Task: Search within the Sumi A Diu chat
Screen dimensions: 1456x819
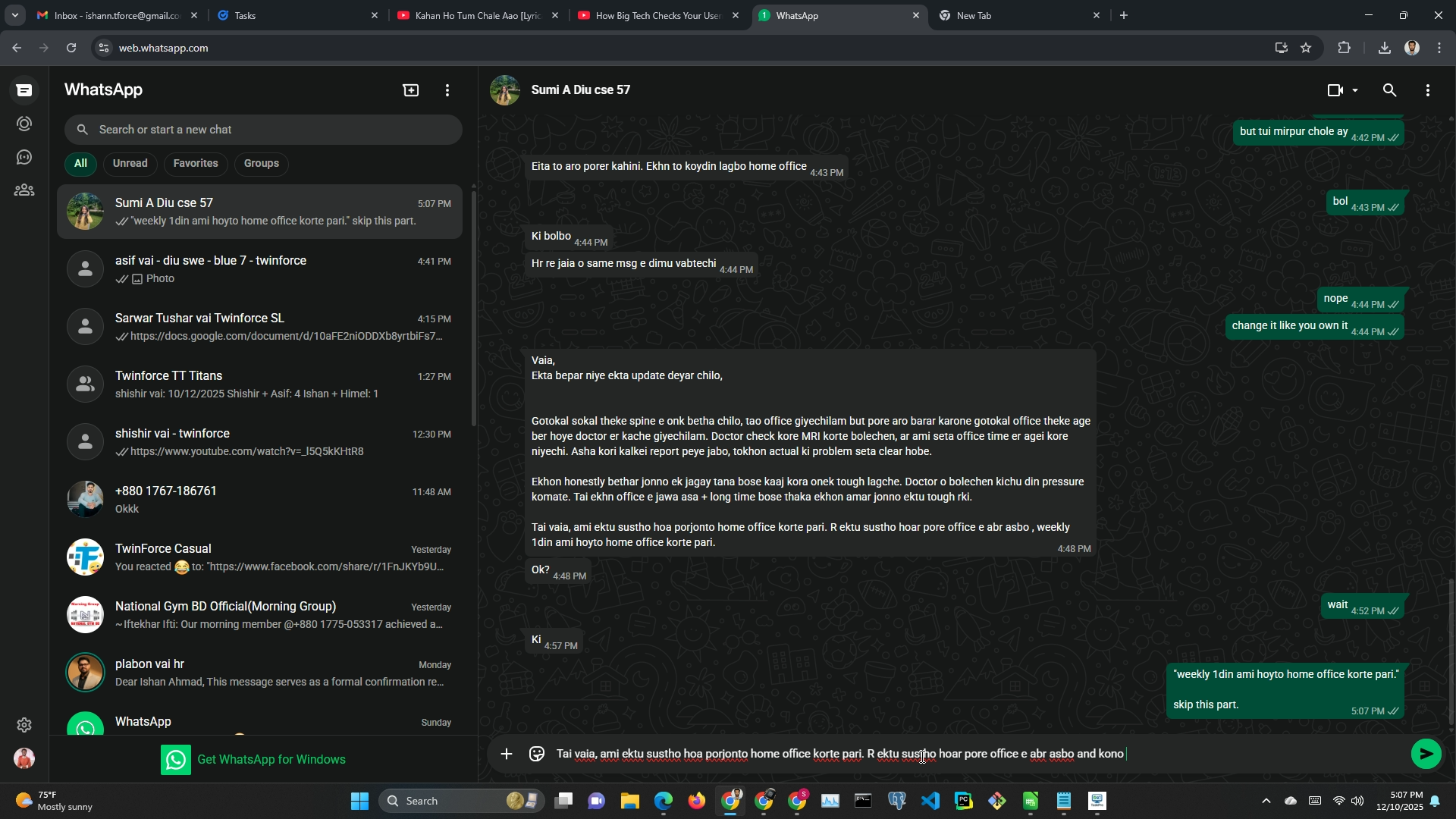Action: (1389, 90)
